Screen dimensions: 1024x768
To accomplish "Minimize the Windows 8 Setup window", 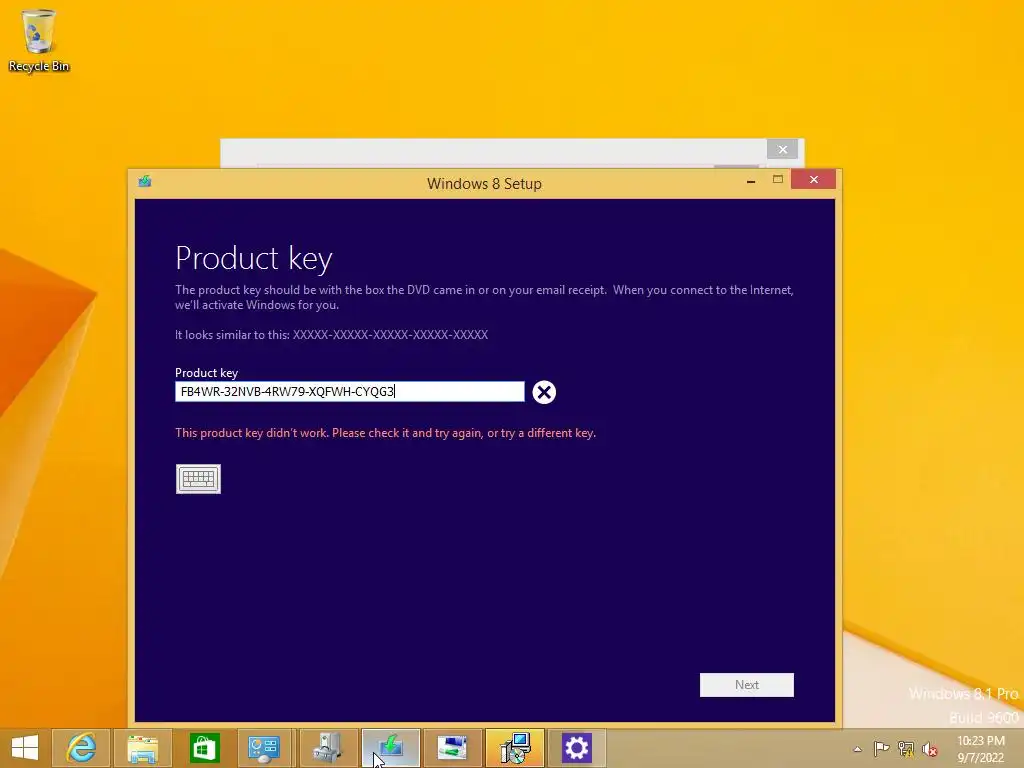I will [x=751, y=180].
